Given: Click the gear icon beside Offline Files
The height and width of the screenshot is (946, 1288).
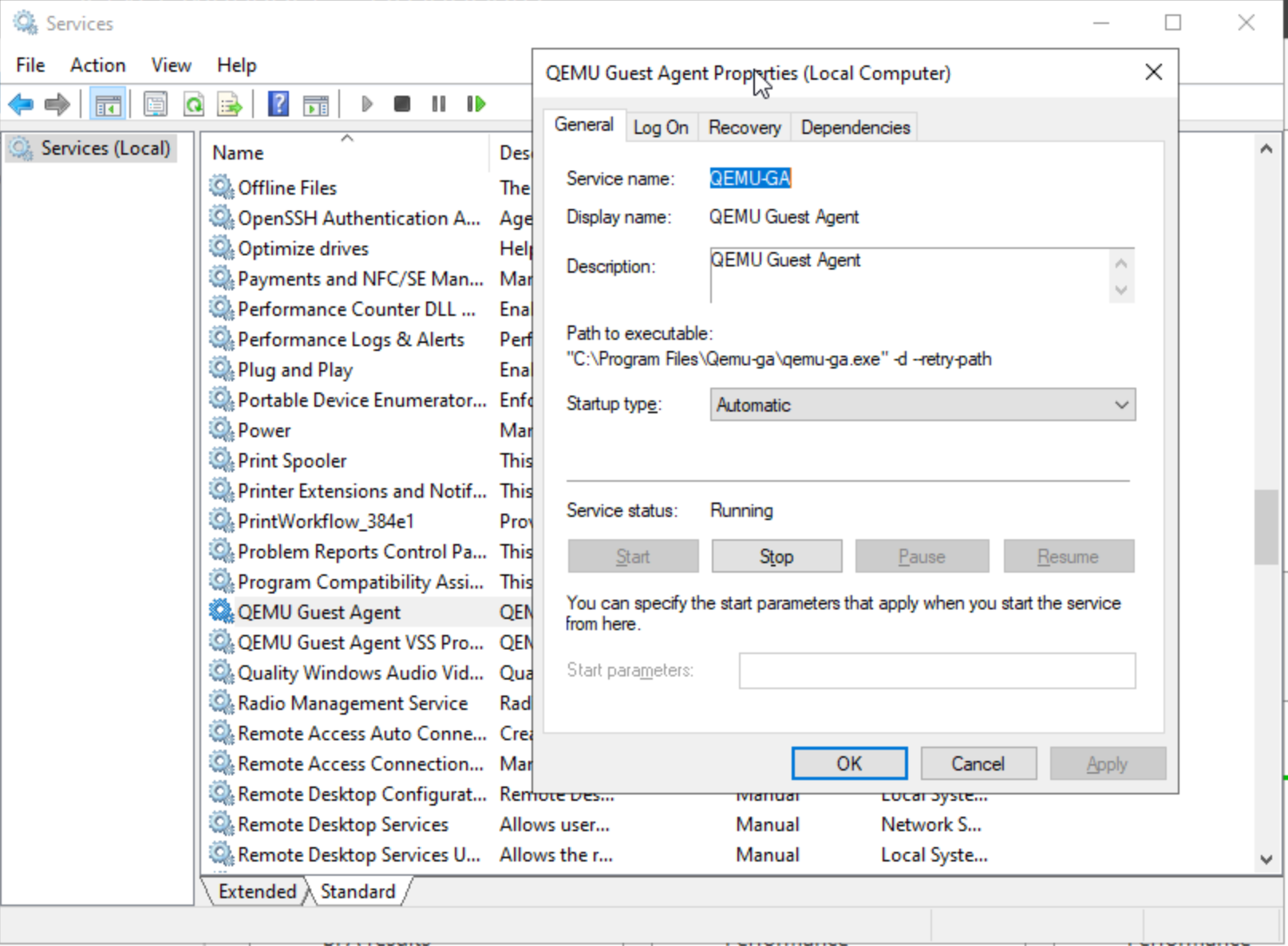Looking at the screenshot, I should tap(221, 187).
